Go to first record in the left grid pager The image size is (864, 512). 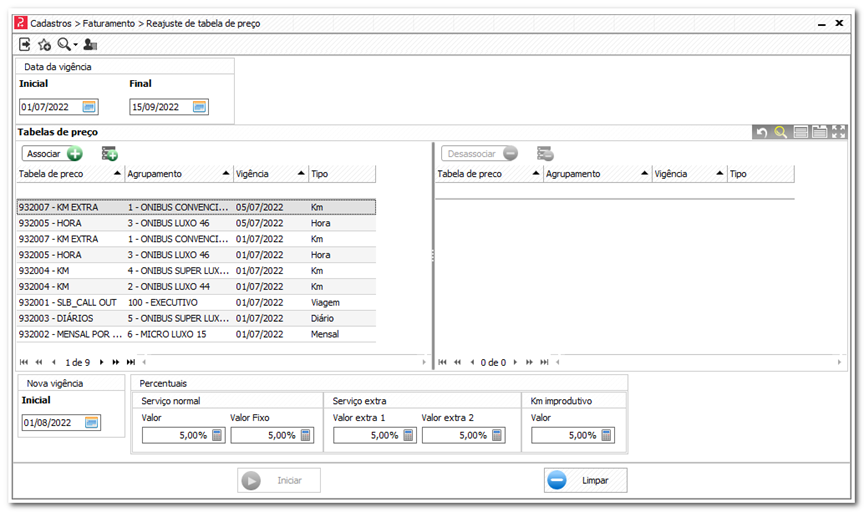(24, 362)
